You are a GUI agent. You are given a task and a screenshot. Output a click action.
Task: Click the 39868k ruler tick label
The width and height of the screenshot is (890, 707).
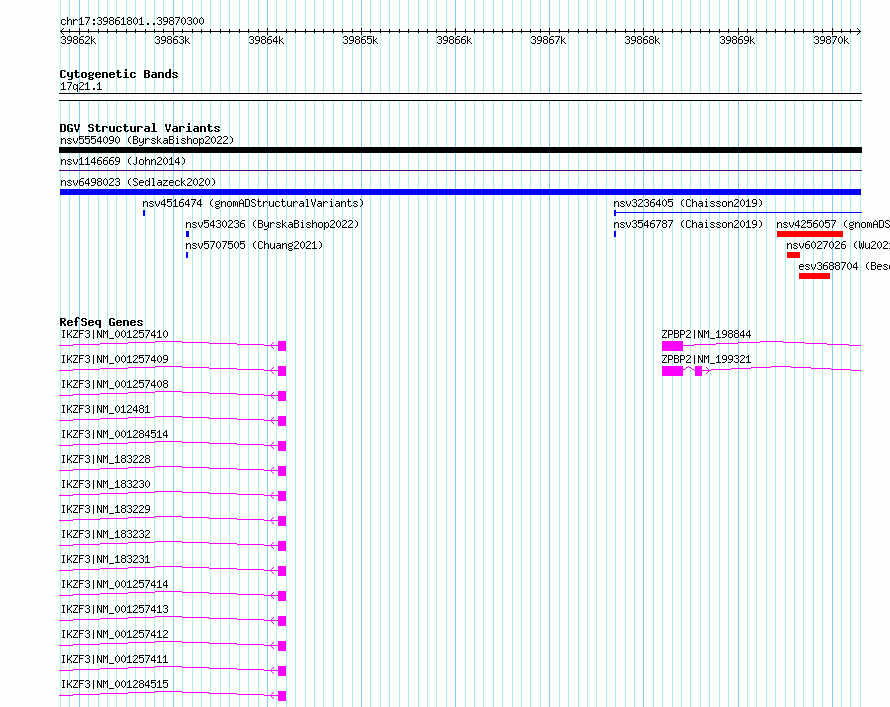(642, 40)
